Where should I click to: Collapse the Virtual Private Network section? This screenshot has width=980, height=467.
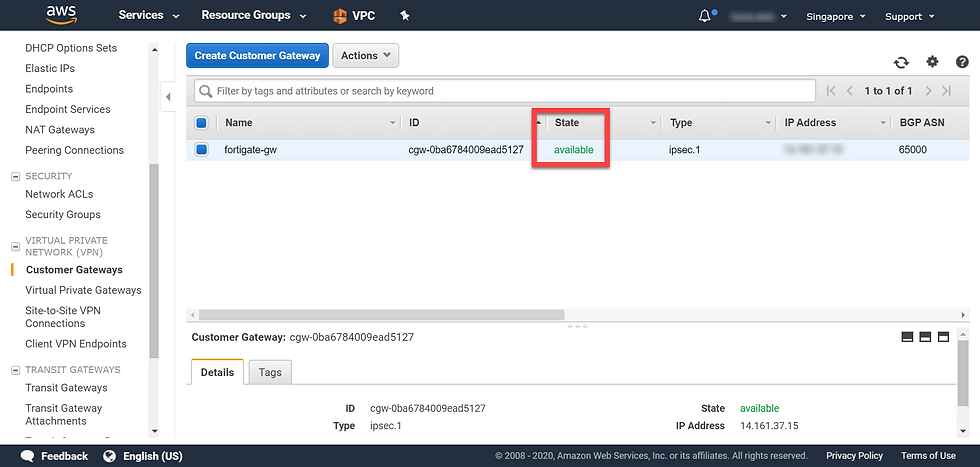[x=16, y=246]
